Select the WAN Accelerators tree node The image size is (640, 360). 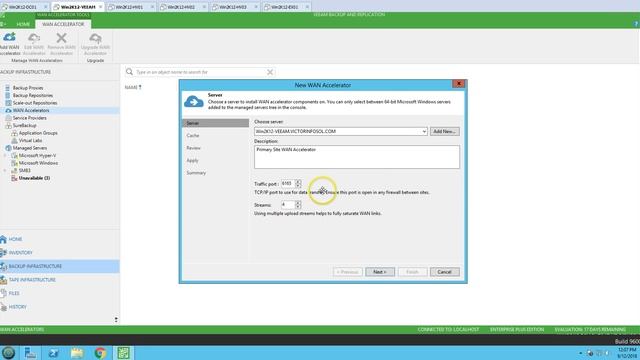click(31, 110)
